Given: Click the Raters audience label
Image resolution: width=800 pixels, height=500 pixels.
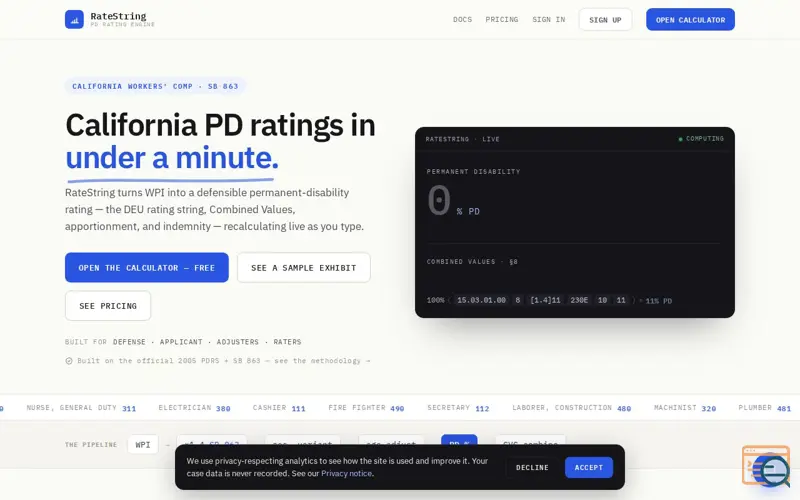Looking at the screenshot, I should tap(287, 342).
